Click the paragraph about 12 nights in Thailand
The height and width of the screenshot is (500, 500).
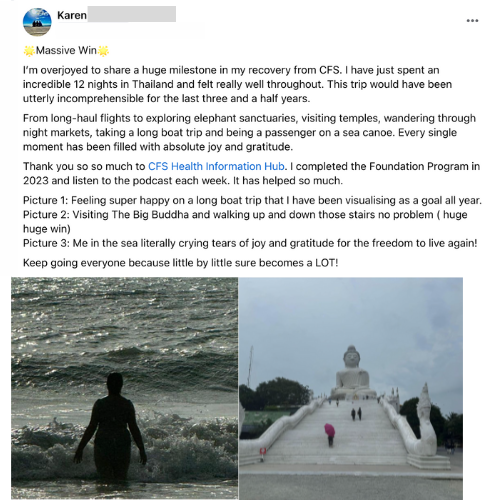[x=237, y=84]
